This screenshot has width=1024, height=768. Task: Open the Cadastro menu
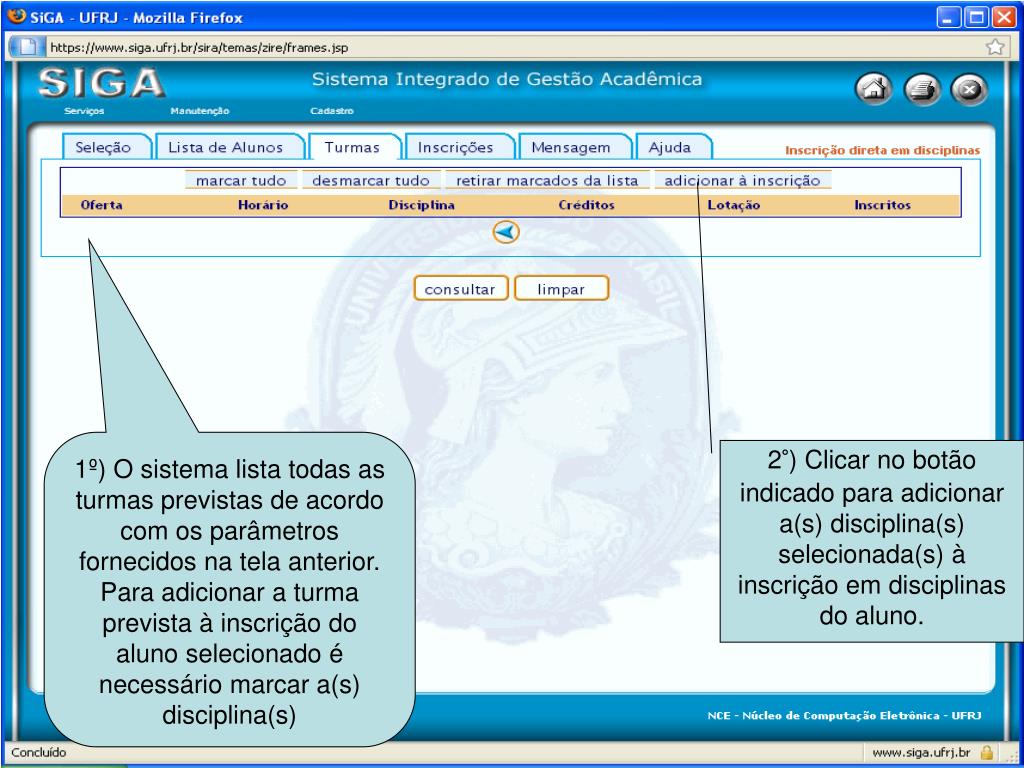coord(332,111)
